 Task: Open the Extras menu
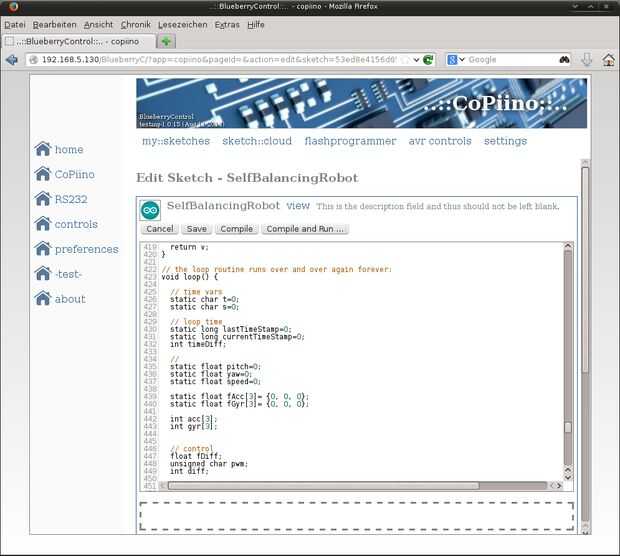(x=227, y=25)
